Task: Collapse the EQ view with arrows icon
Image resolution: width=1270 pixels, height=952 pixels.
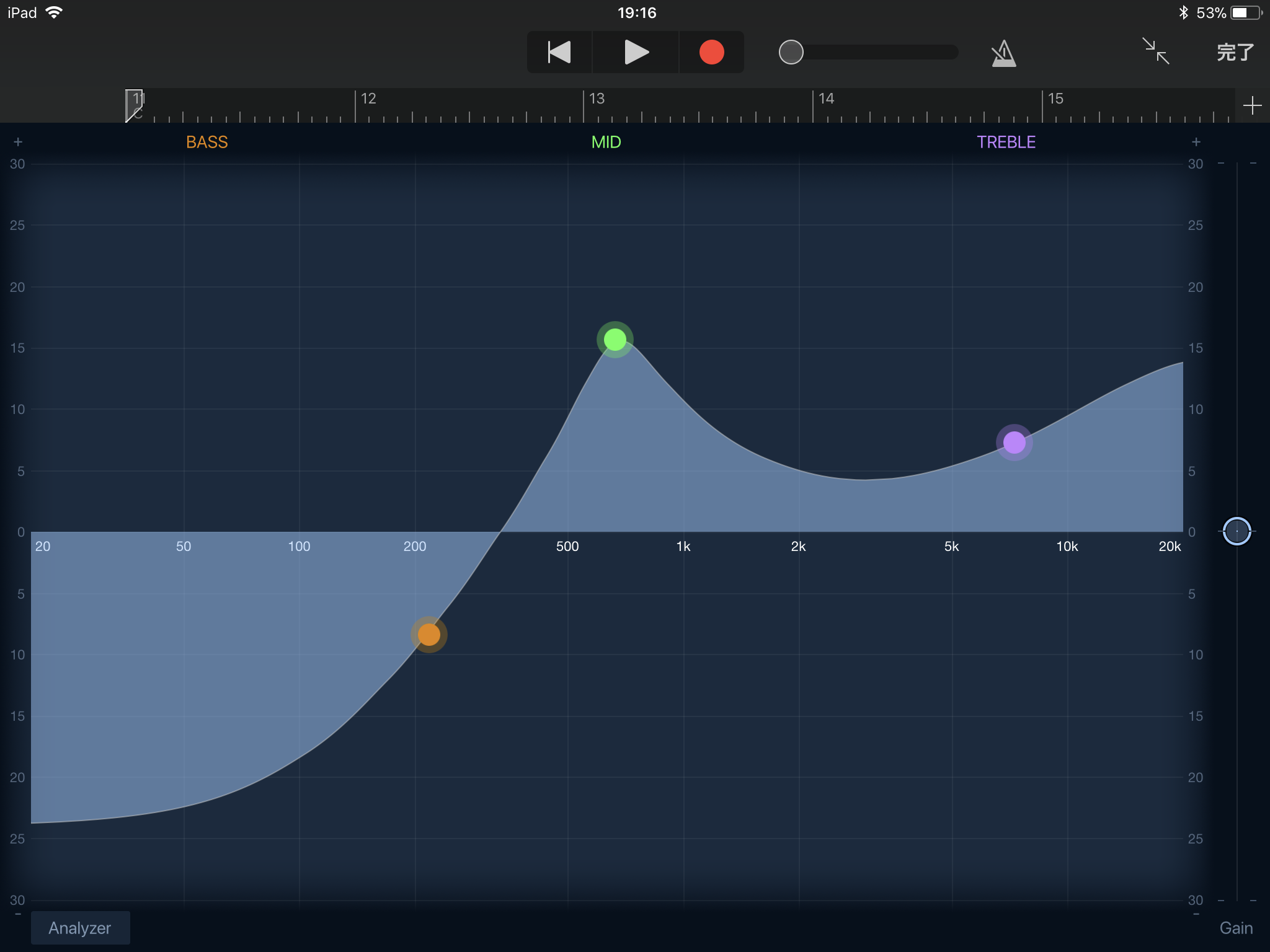Action: tap(1156, 51)
